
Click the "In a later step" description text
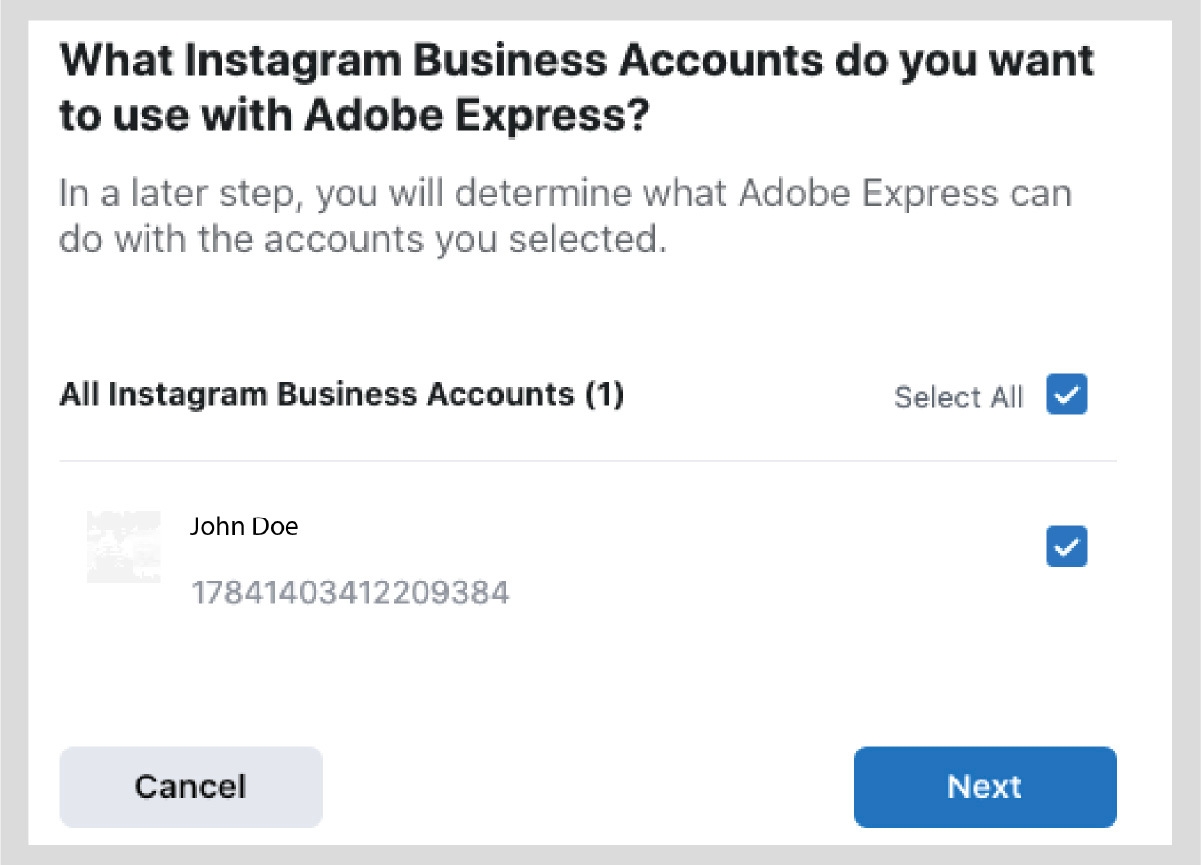(x=565, y=193)
